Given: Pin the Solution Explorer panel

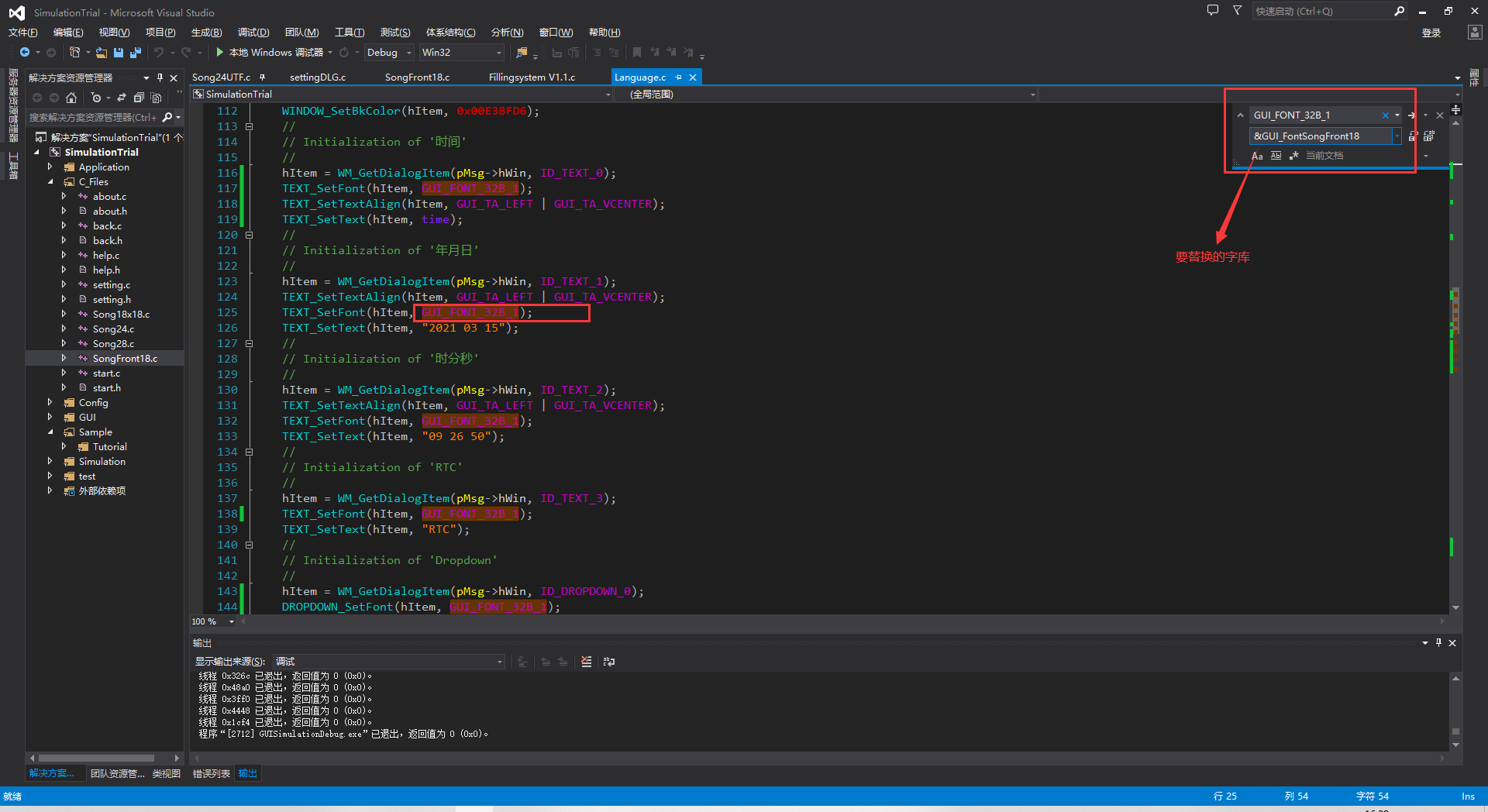Looking at the screenshot, I should (x=160, y=77).
